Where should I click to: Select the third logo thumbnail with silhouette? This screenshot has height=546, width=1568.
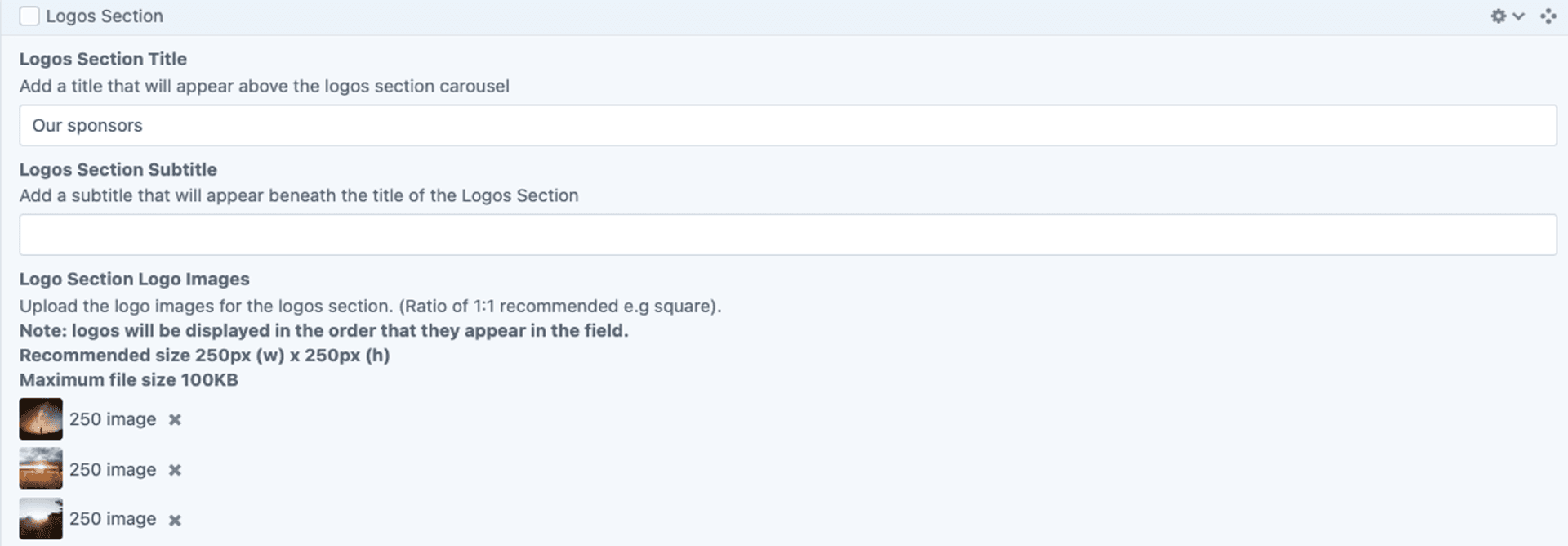pyautogui.click(x=41, y=518)
